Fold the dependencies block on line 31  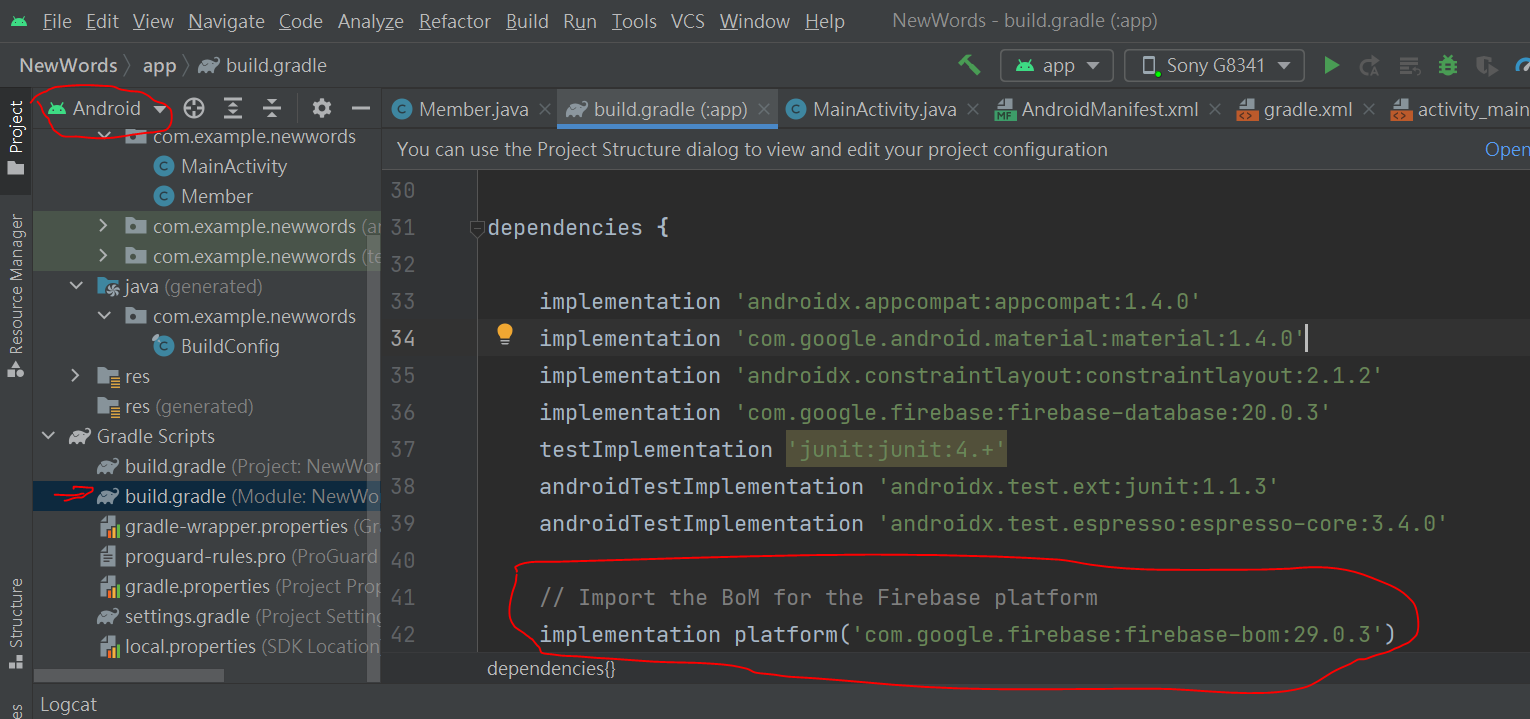(x=477, y=228)
